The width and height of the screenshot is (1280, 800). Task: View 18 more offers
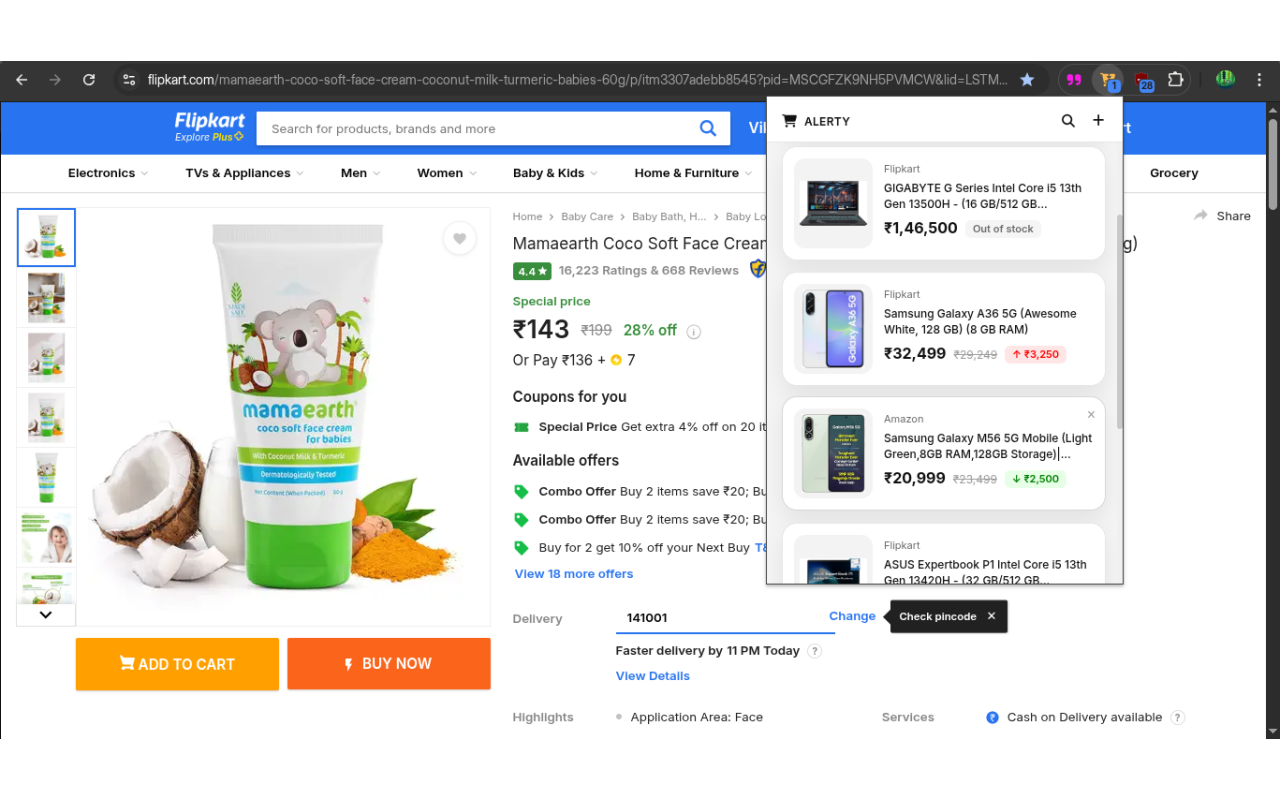[574, 574]
